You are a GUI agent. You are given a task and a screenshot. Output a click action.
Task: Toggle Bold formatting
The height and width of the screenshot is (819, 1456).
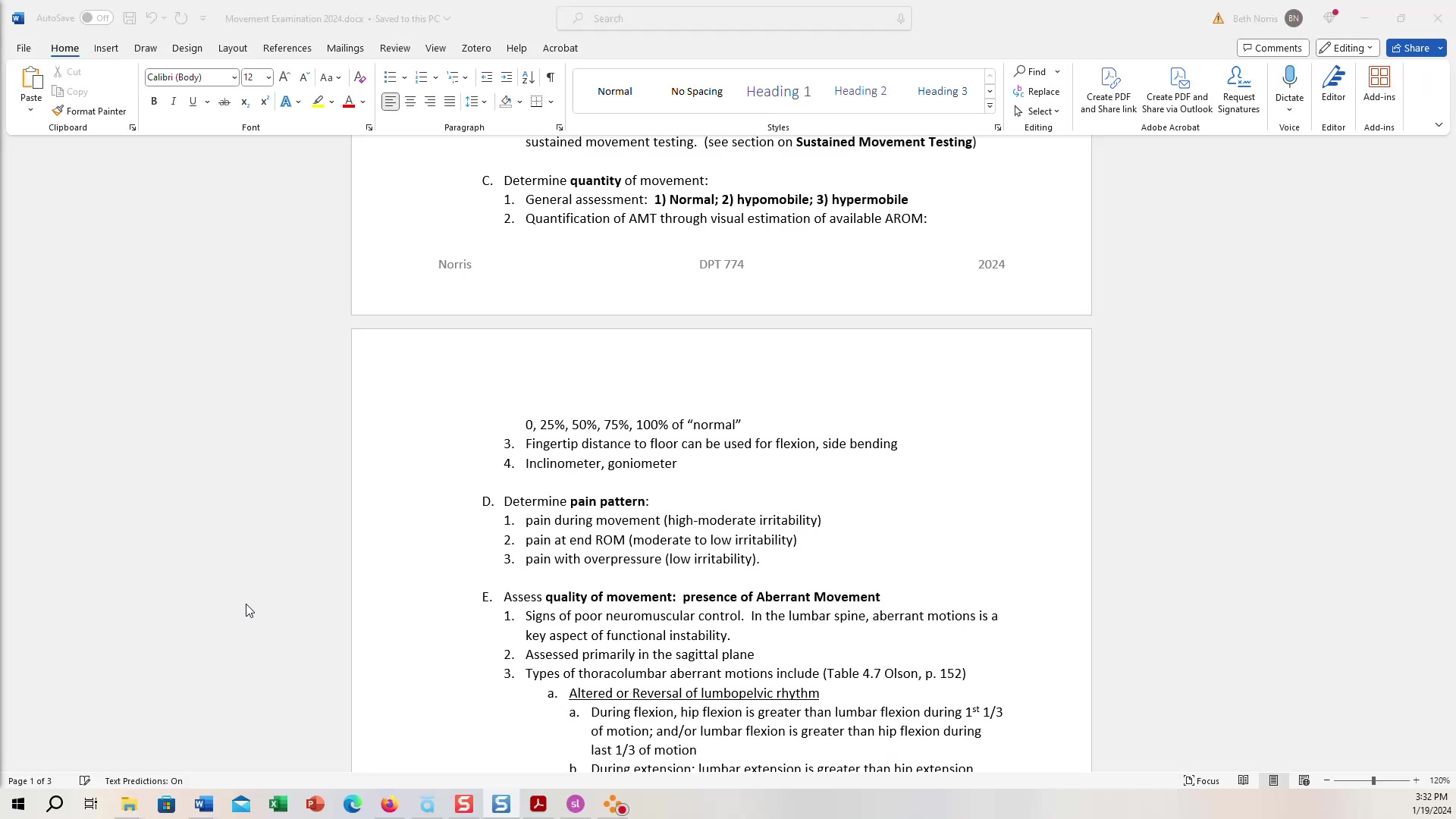(x=154, y=102)
